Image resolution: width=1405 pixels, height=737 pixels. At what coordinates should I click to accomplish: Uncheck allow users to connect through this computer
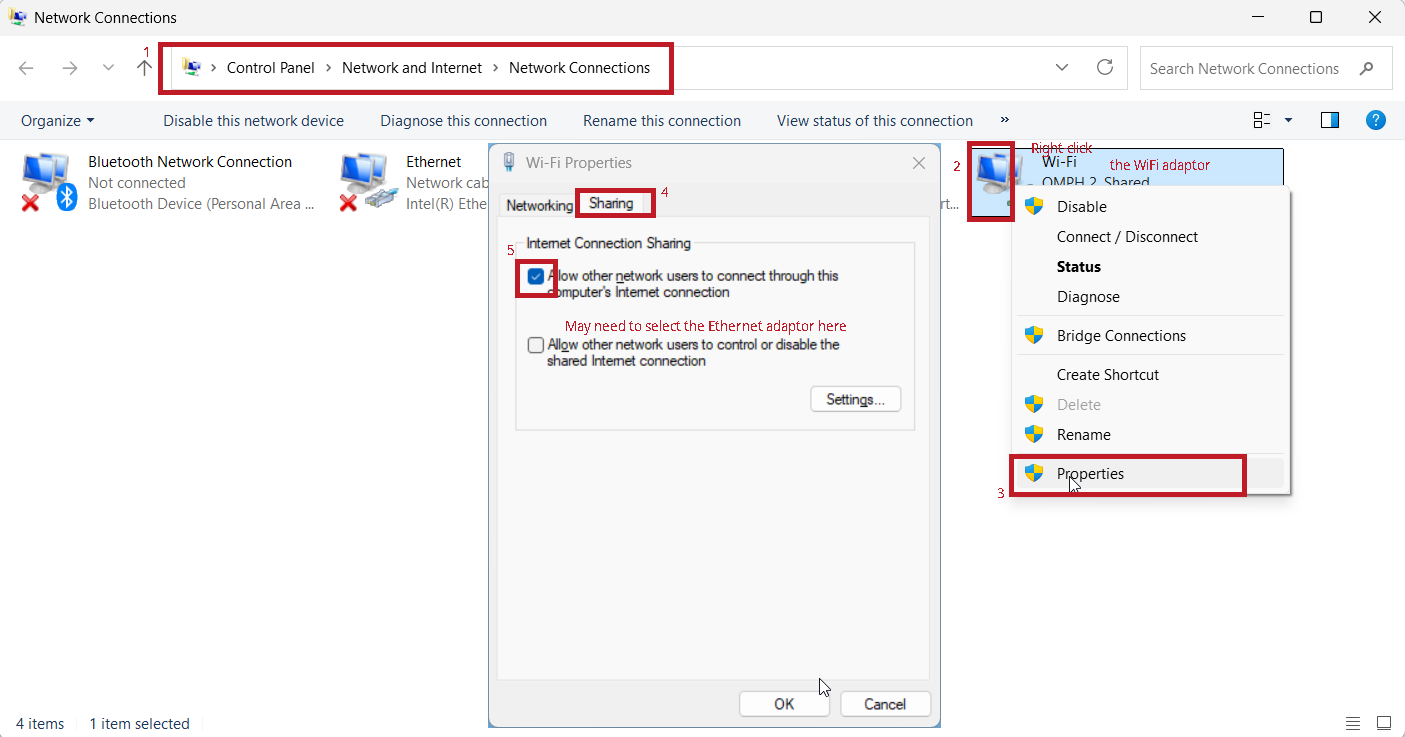[536, 277]
